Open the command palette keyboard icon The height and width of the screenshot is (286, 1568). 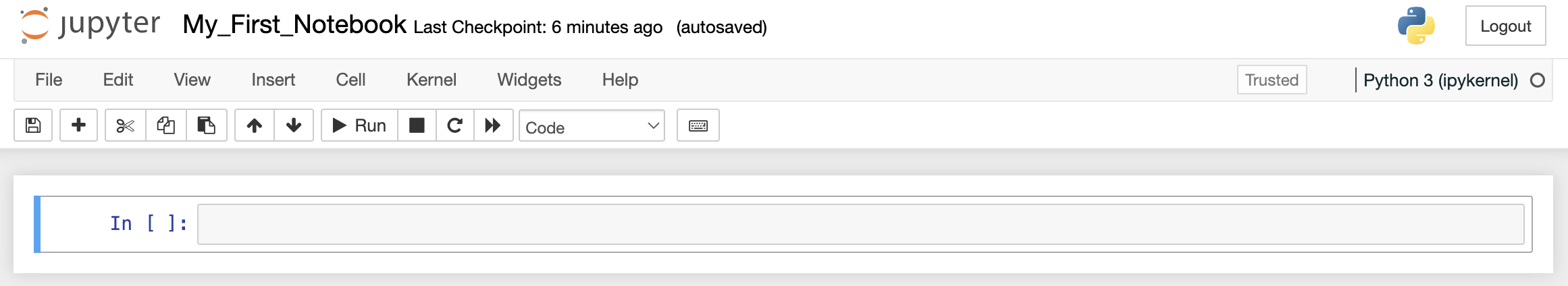point(698,125)
